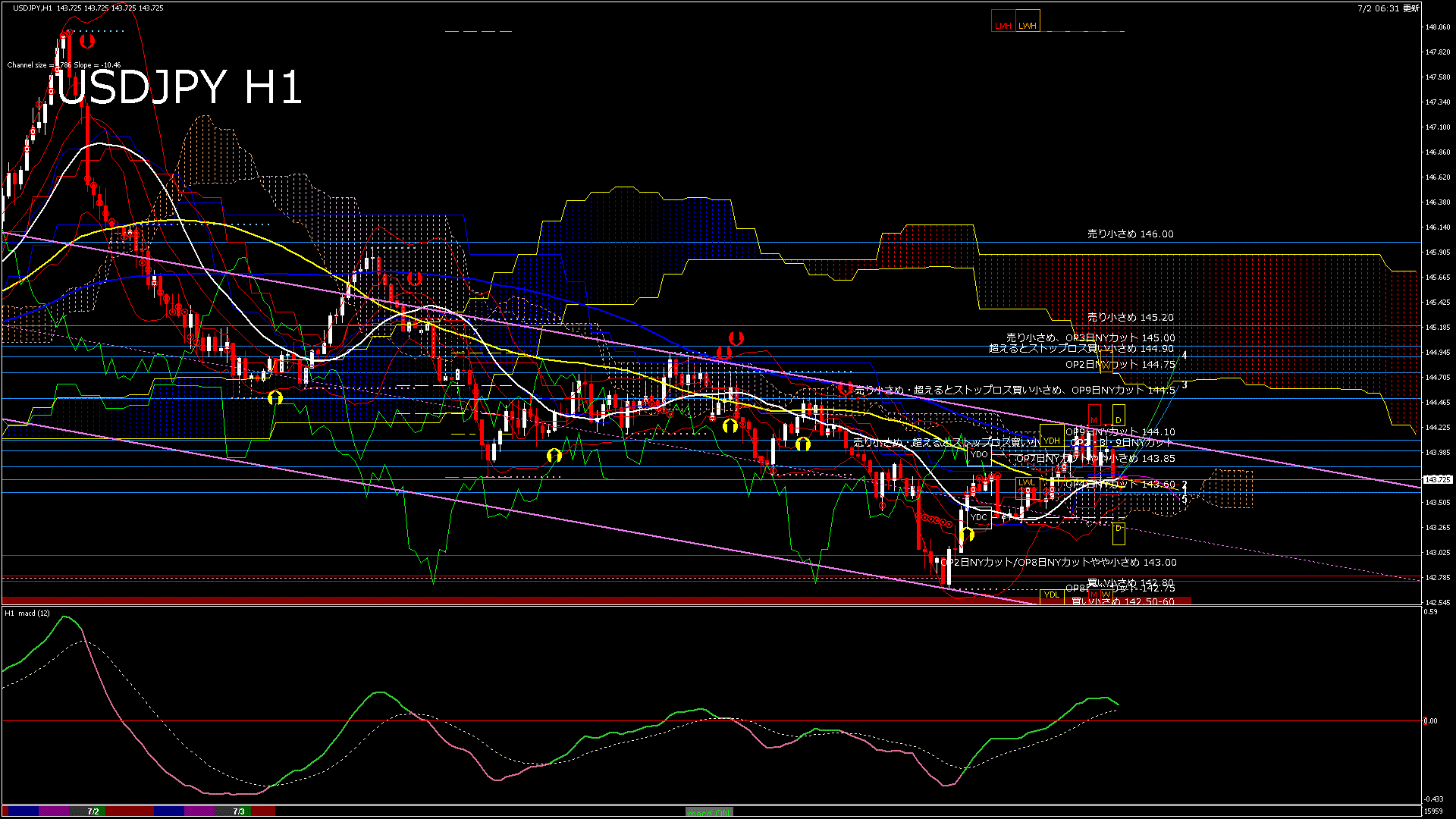Click the large USDJPY H1 title

[x=180, y=86]
